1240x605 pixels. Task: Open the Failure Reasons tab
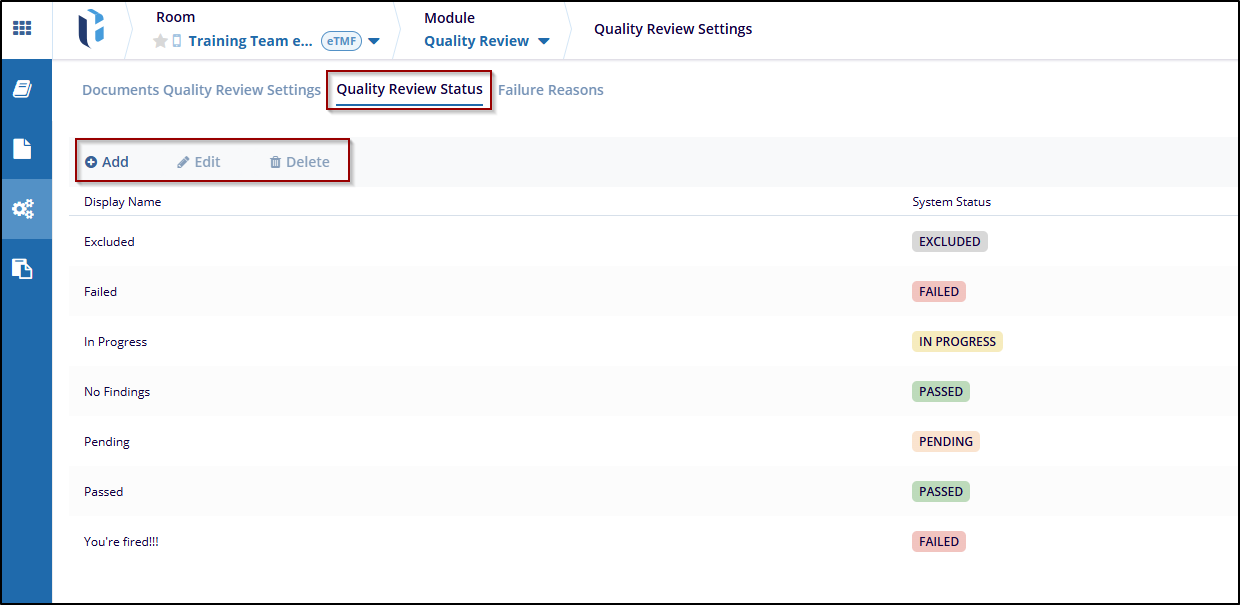pos(550,90)
